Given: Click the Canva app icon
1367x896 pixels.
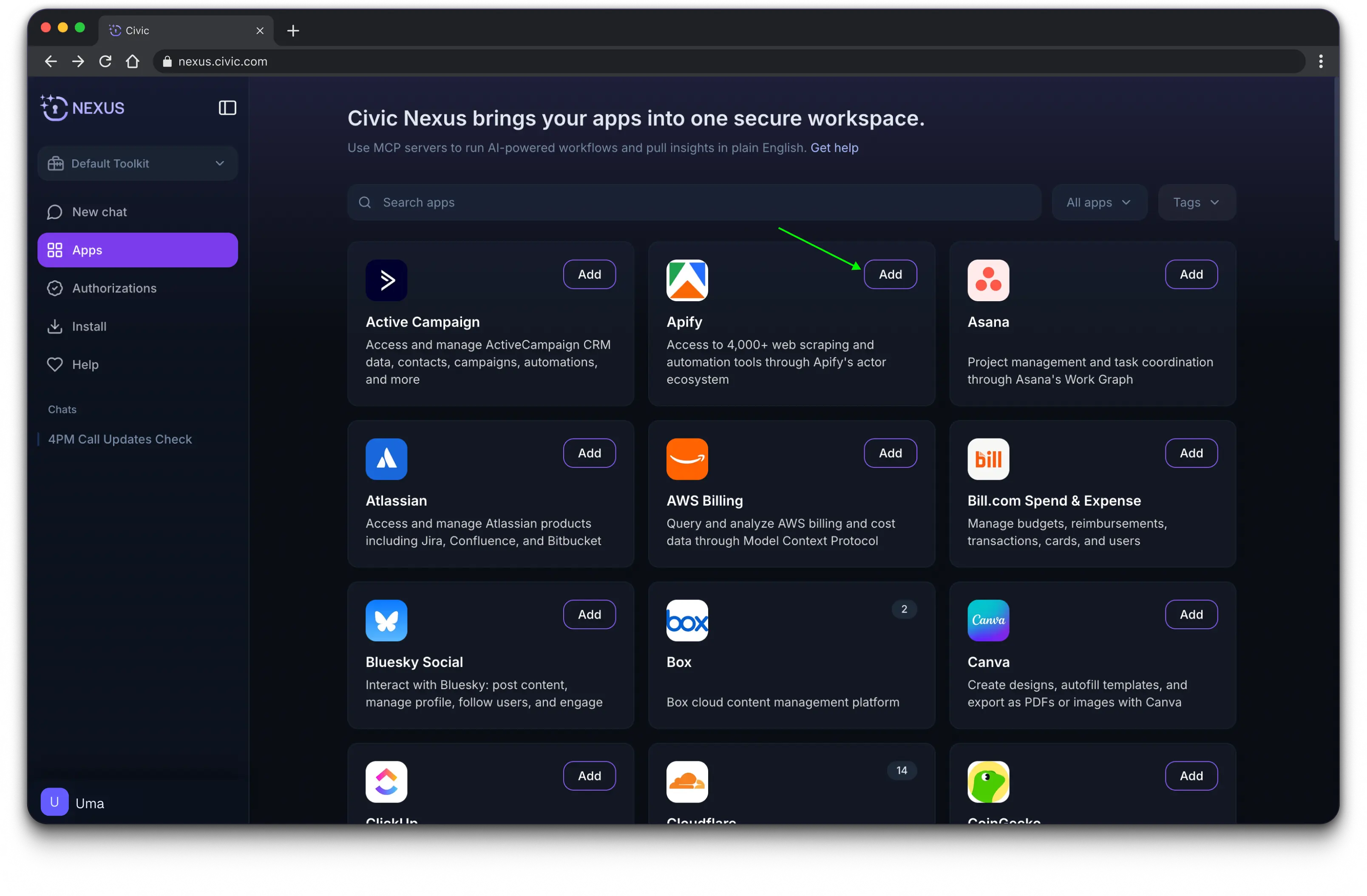Looking at the screenshot, I should click(988, 620).
